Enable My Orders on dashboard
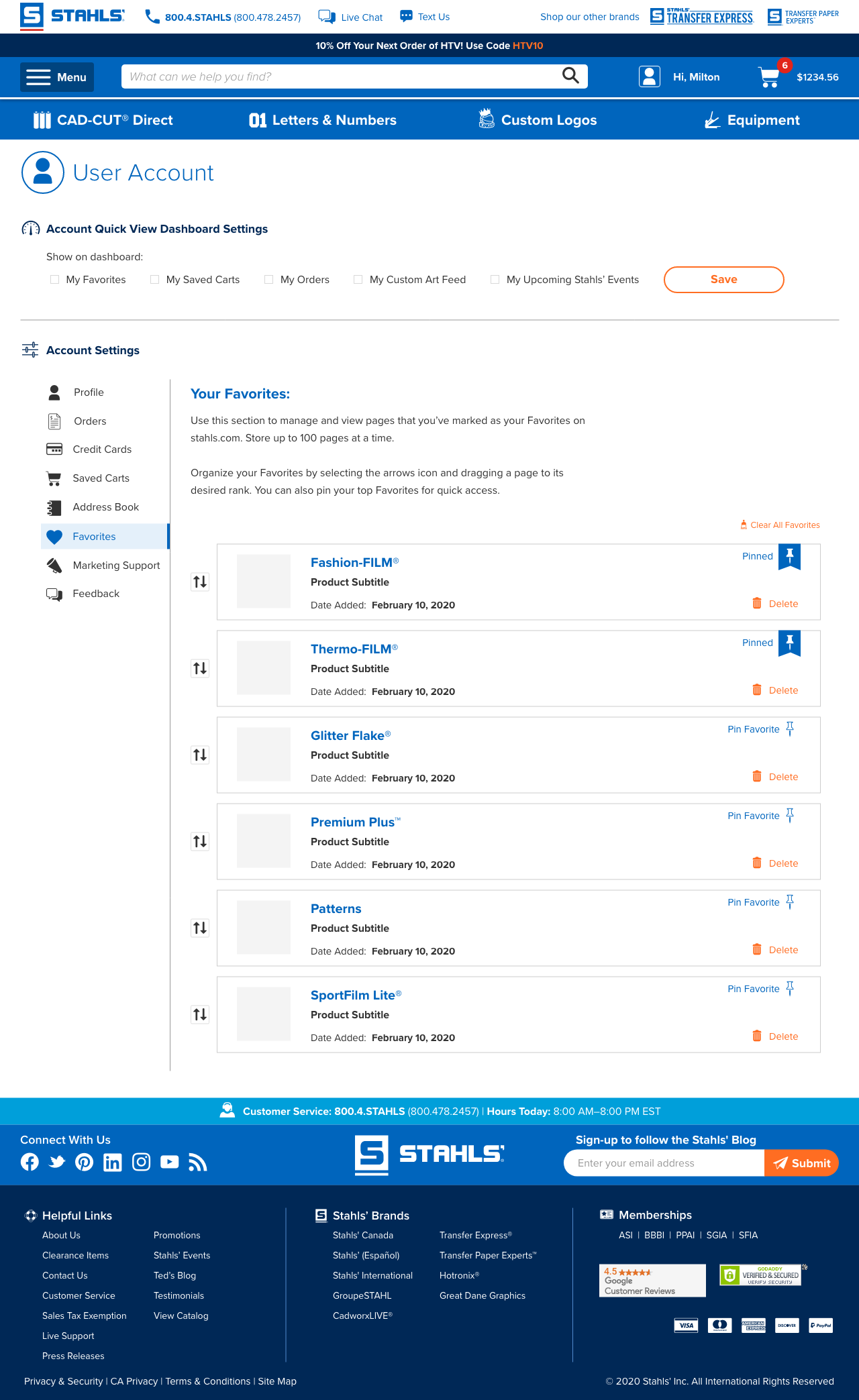Viewport: 859px width, 1400px height. pyautogui.click(x=269, y=280)
